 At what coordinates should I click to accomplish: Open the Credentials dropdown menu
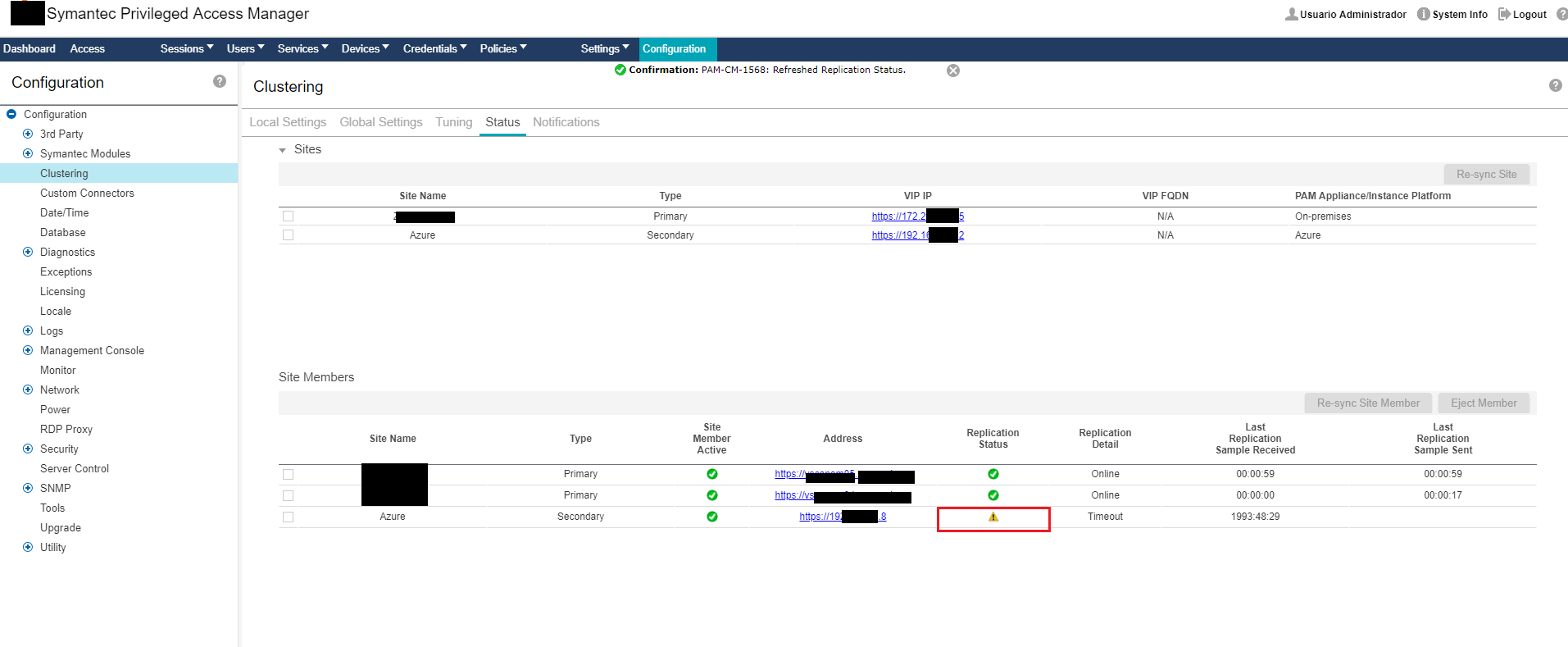click(x=434, y=48)
